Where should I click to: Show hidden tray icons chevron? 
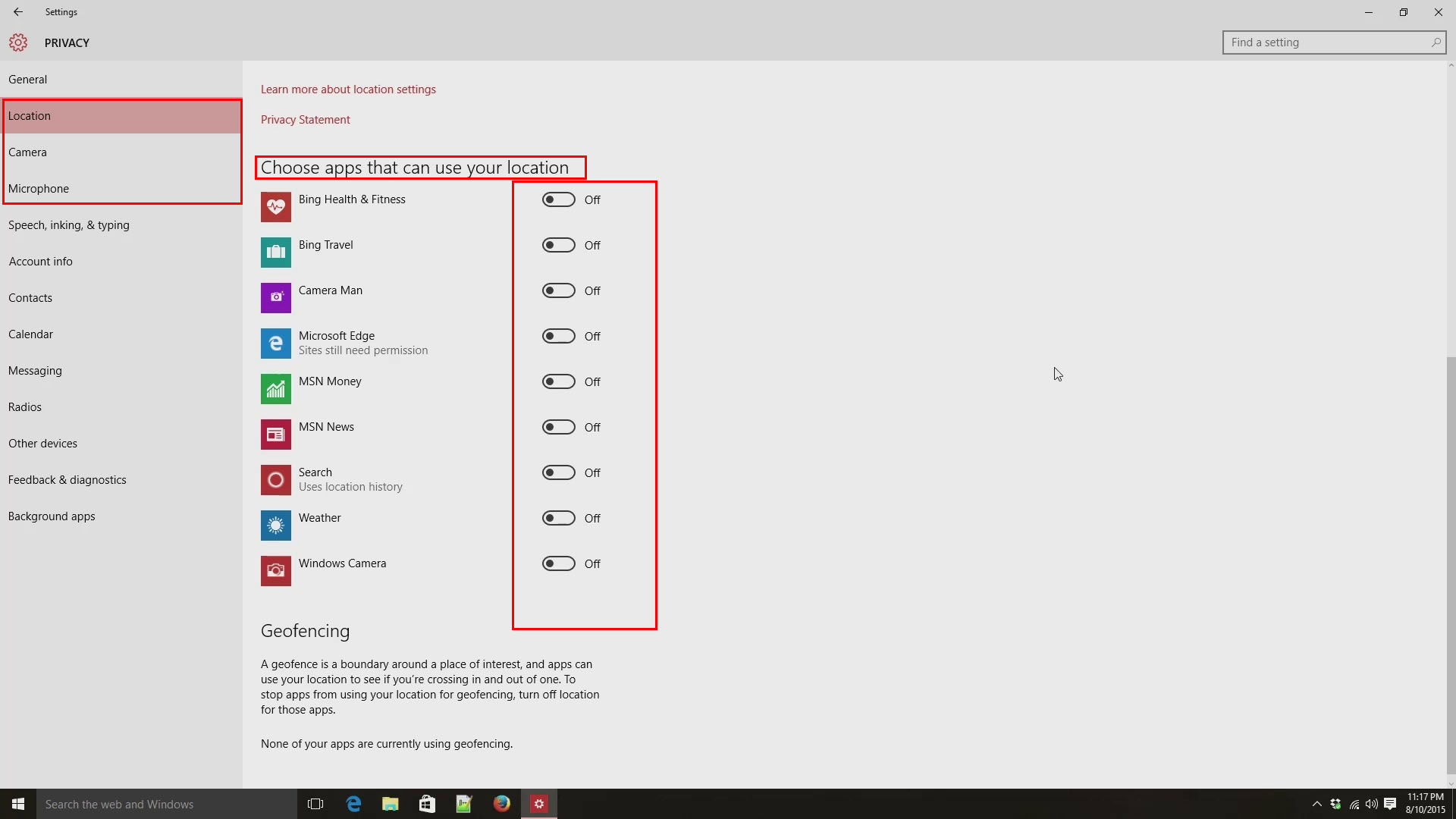coord(1317,804)
